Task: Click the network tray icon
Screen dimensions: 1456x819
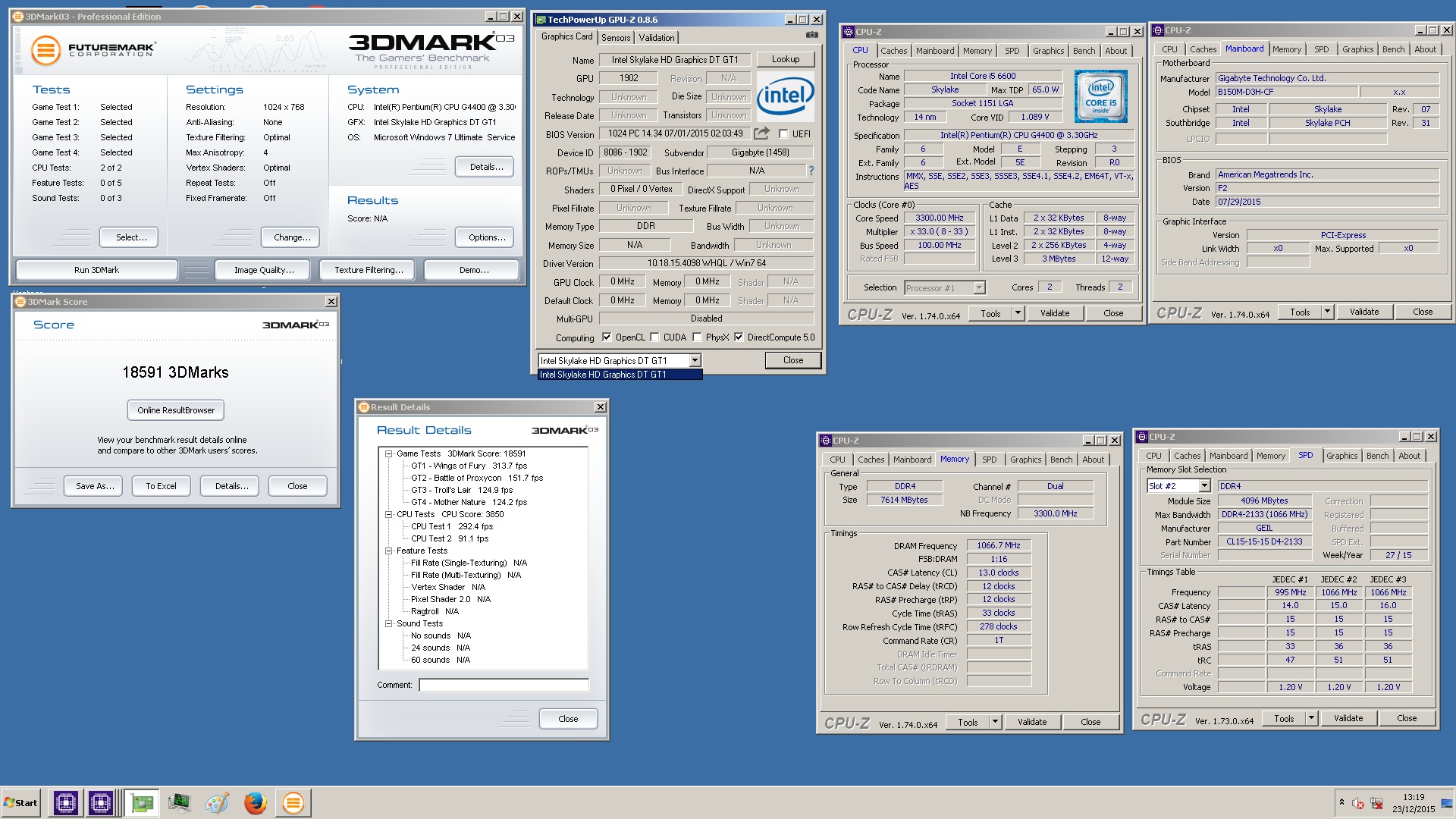Action: point(1376,803)
